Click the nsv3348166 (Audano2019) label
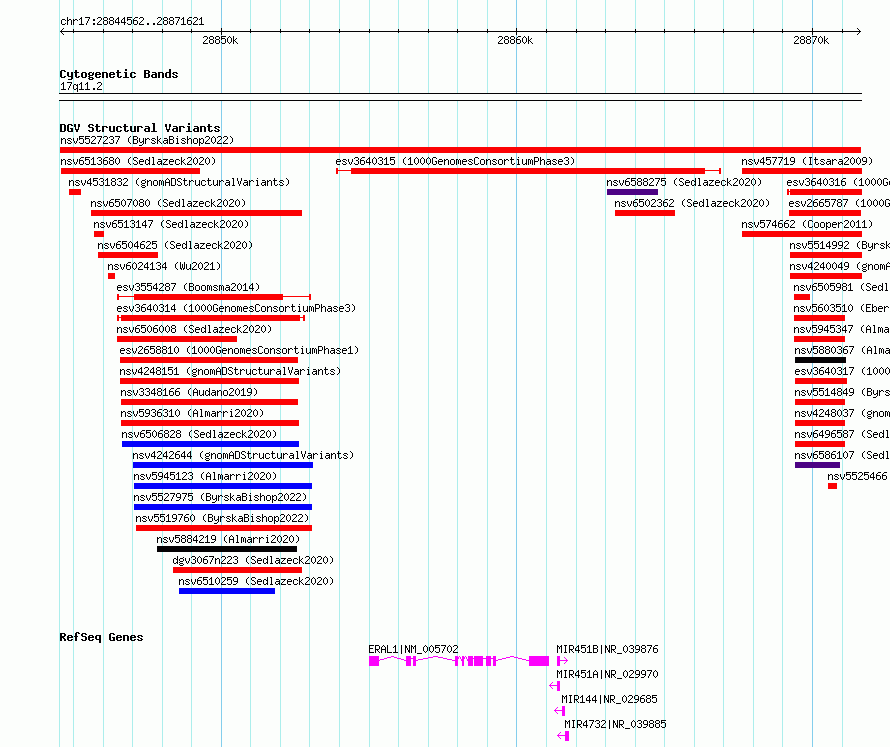 pyautogui.click(x=189, y=392)
